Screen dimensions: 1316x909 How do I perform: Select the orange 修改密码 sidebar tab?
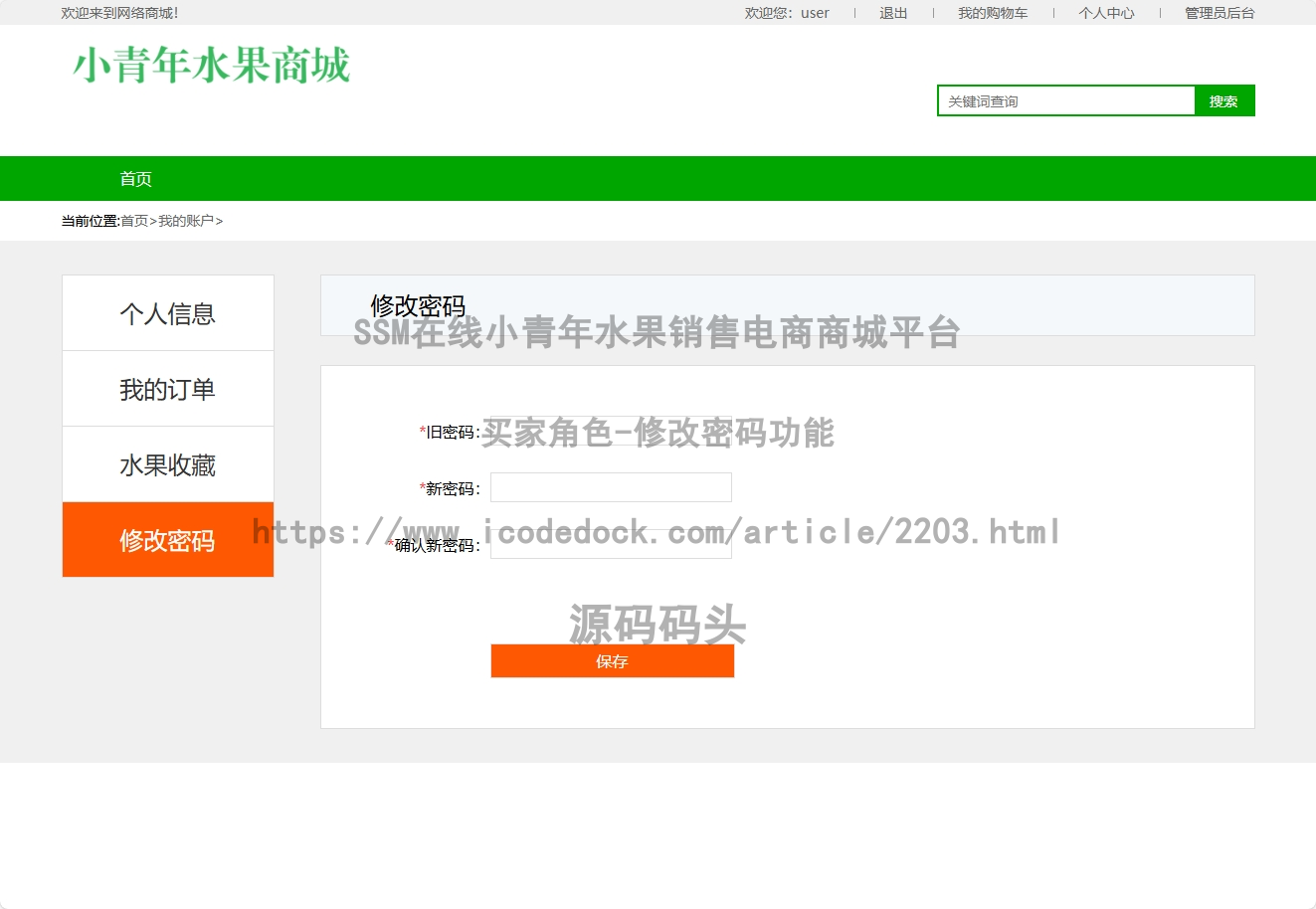[168, 540]
